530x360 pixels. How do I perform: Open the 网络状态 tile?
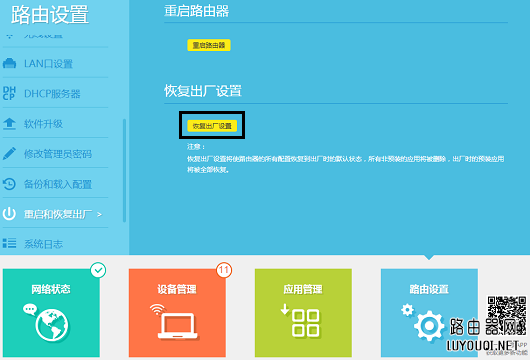point(51,313)
